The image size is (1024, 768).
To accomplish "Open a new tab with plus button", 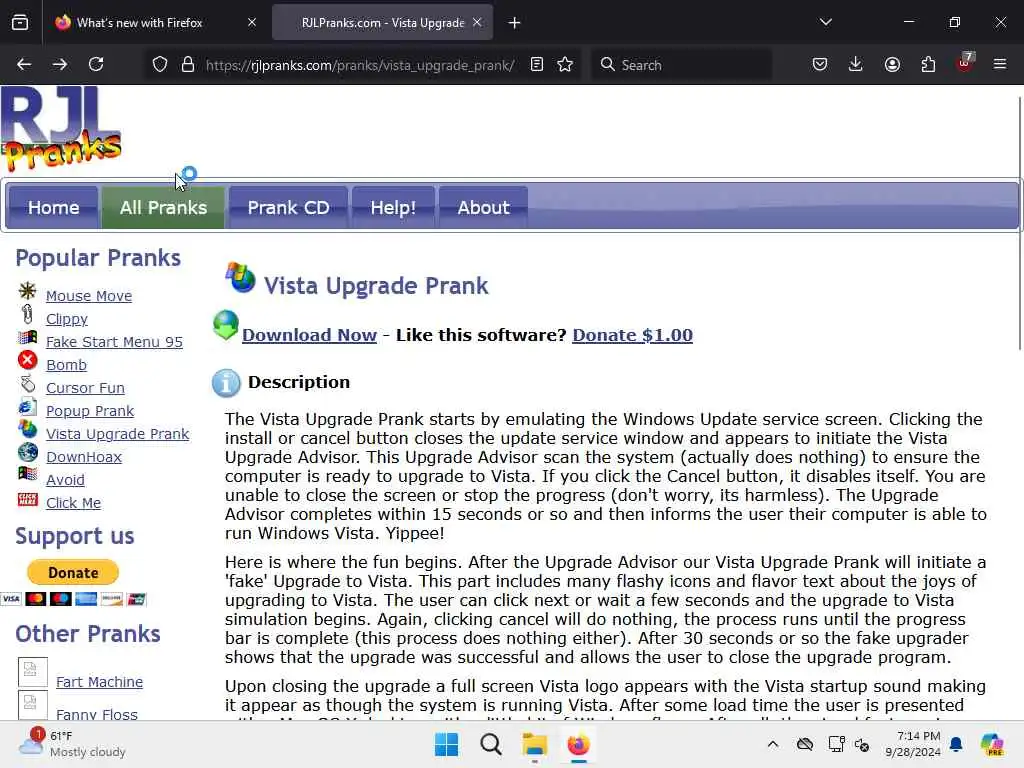I will pos(515,23).
